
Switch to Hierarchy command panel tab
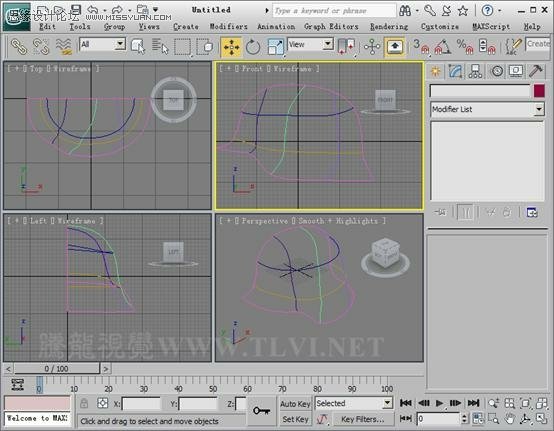pyautogui.click(x=475, y=71)
